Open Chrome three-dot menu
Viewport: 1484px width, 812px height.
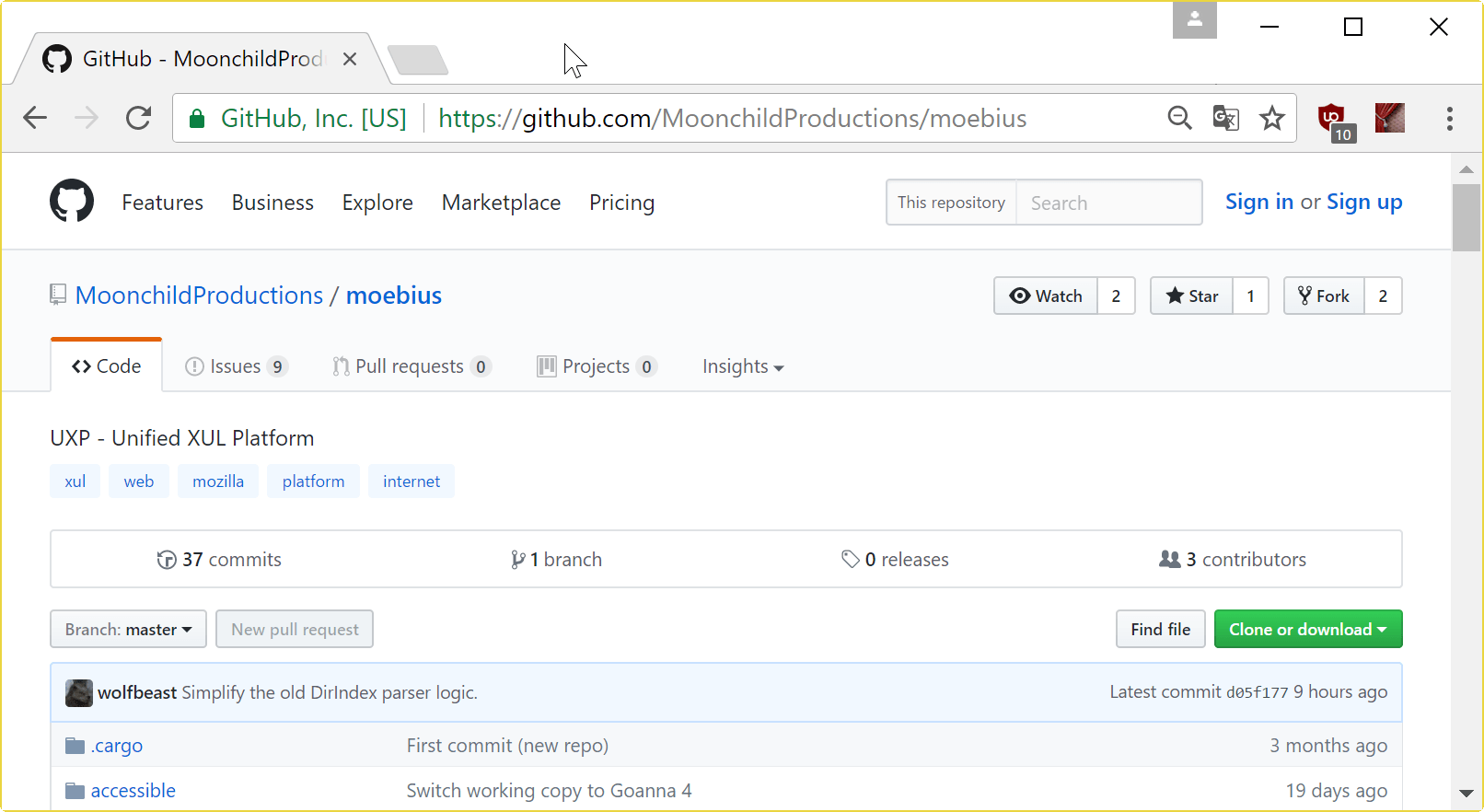[1449, 118]
